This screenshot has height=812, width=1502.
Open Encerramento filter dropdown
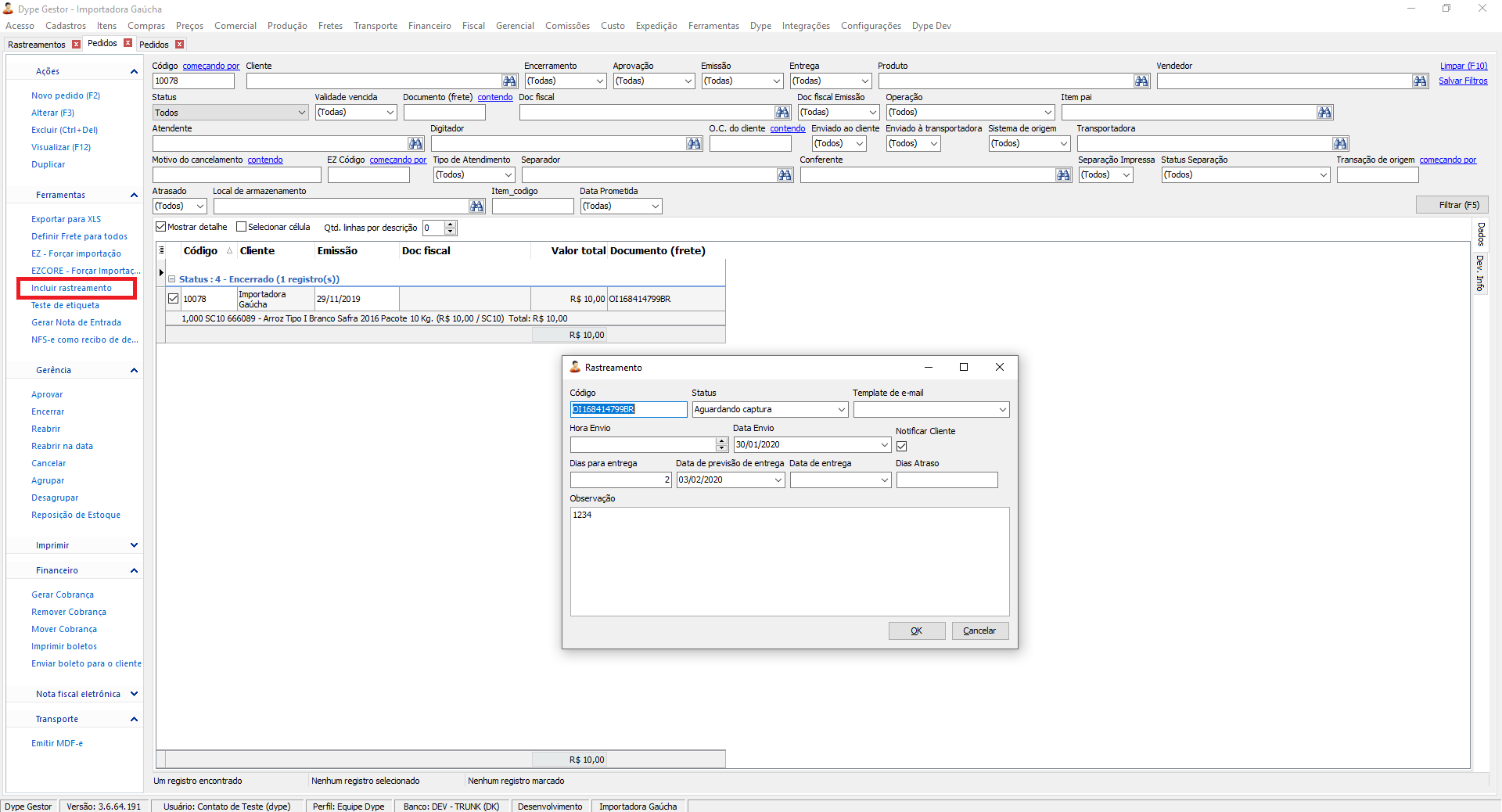600,81
